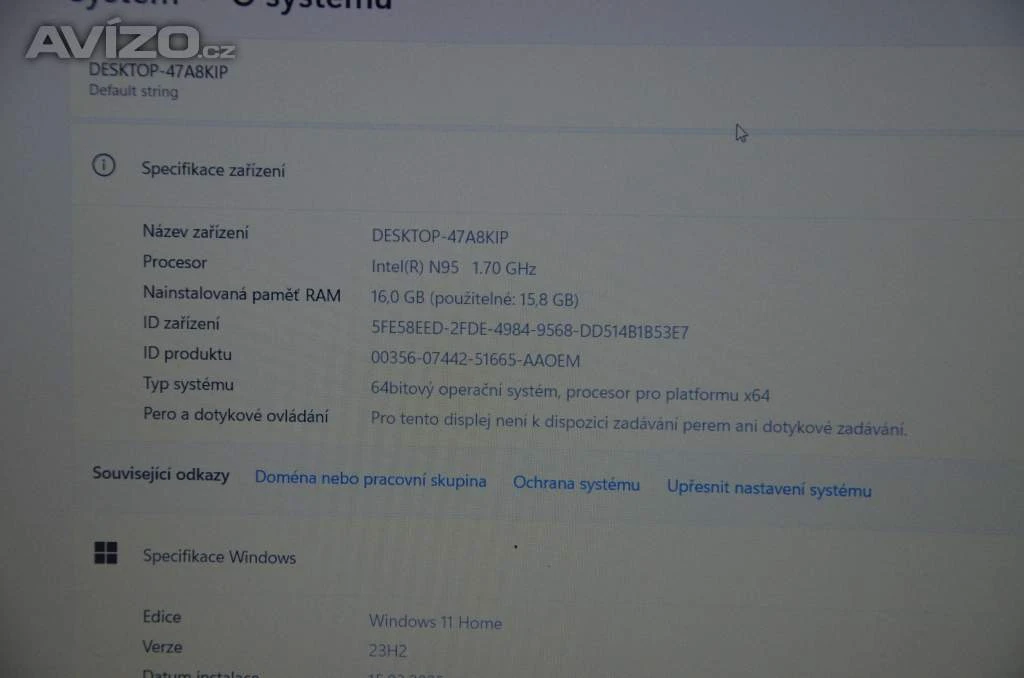Open the Ochrana systému link

tap(576, 484)
